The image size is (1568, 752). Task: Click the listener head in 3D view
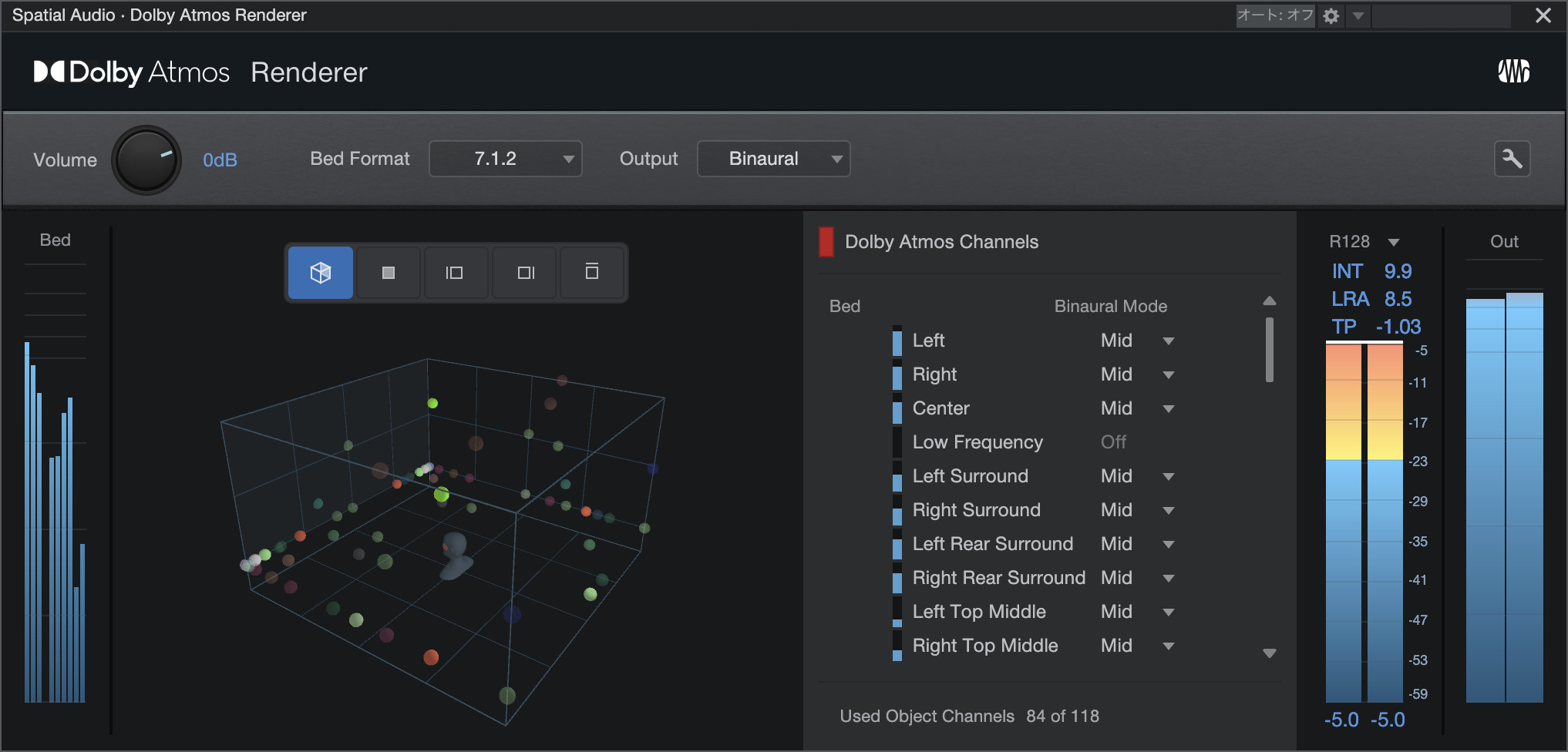(455, 556)
